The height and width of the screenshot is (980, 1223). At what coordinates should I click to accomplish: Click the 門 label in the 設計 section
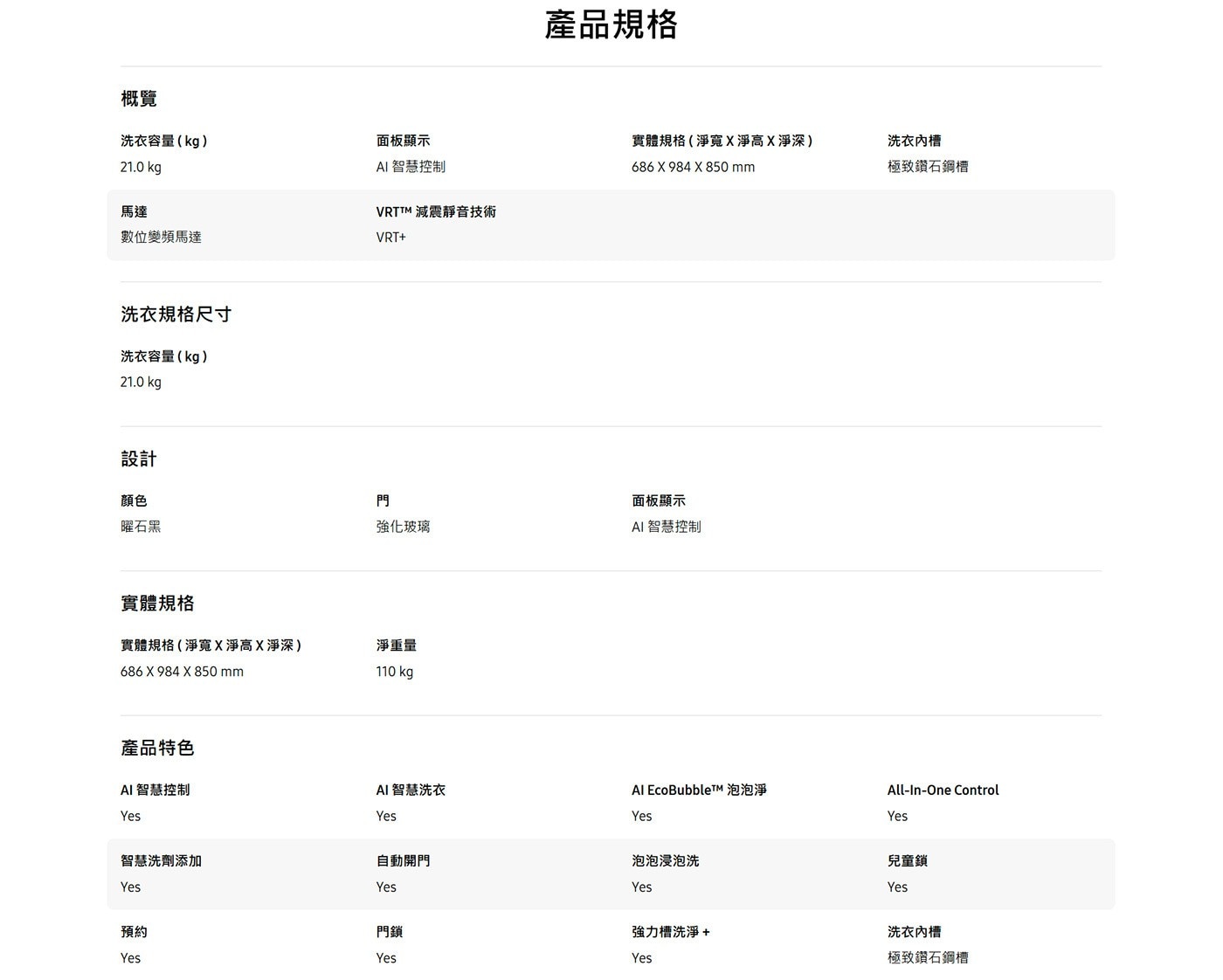click(383, 500)
